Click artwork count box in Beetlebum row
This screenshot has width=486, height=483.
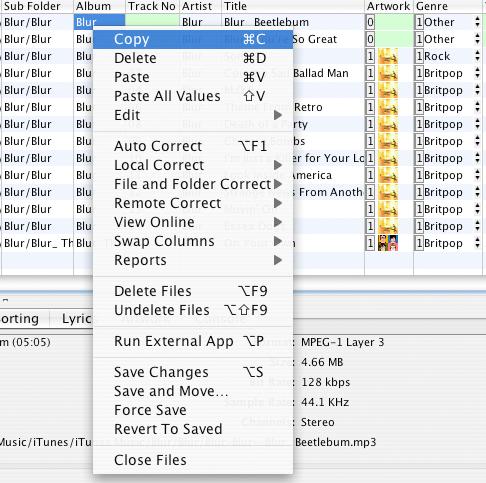(x=370, y=22)
